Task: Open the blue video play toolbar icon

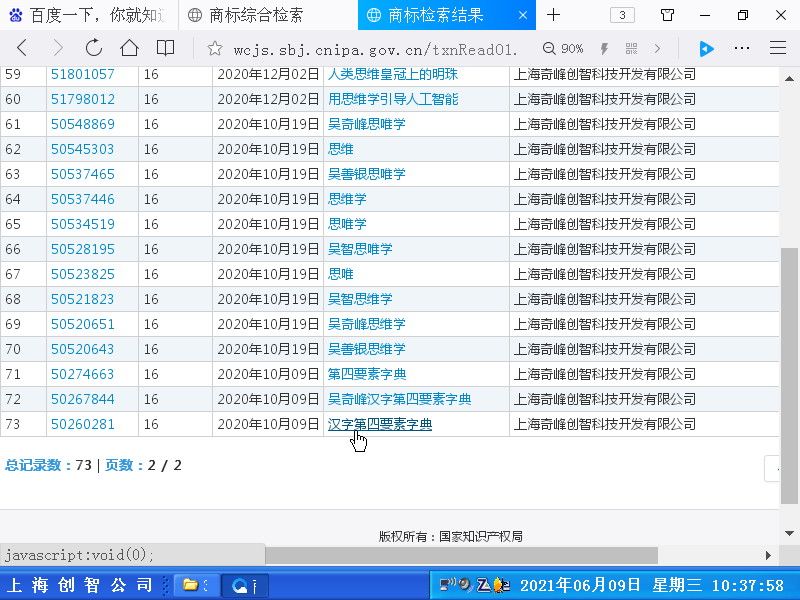Action: [706, 48]
